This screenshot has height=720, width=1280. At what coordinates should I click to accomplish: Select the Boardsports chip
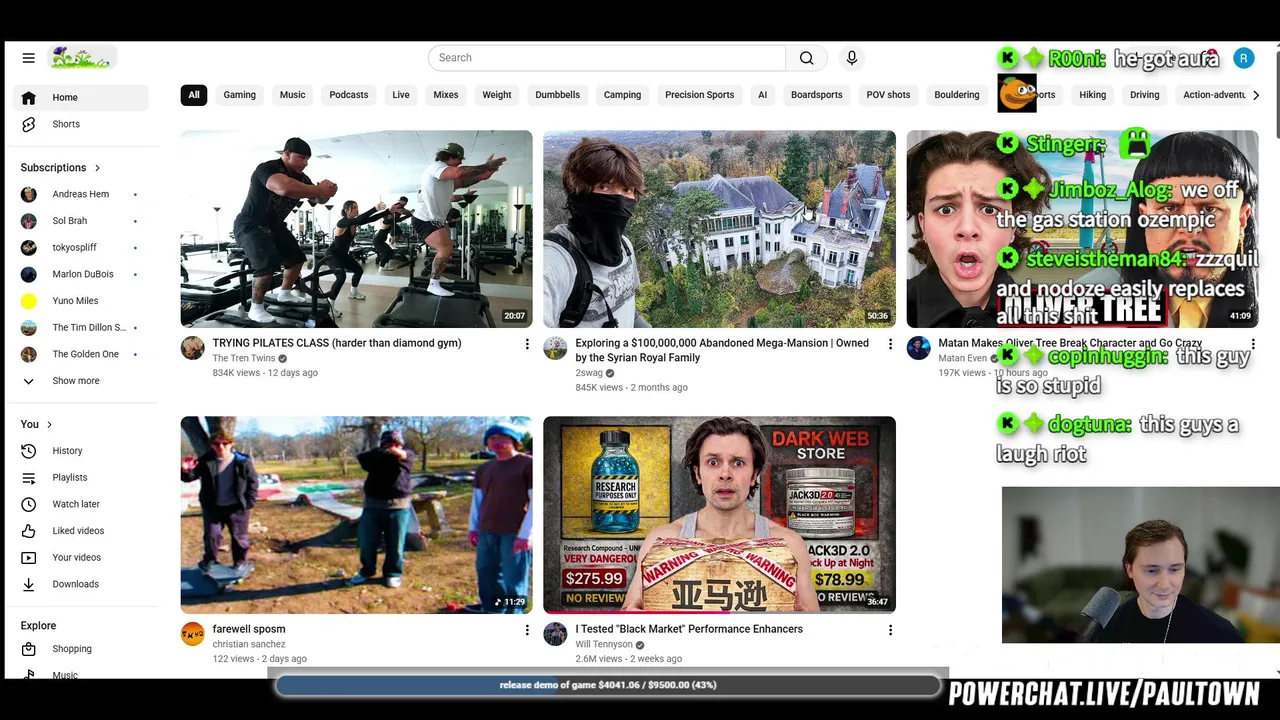click(817, 95)
